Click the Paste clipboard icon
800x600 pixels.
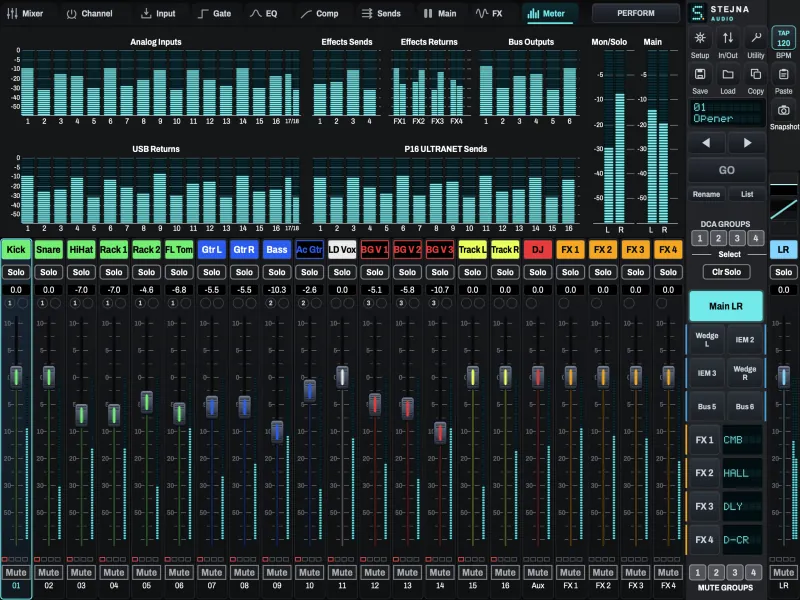pos(784,74)
